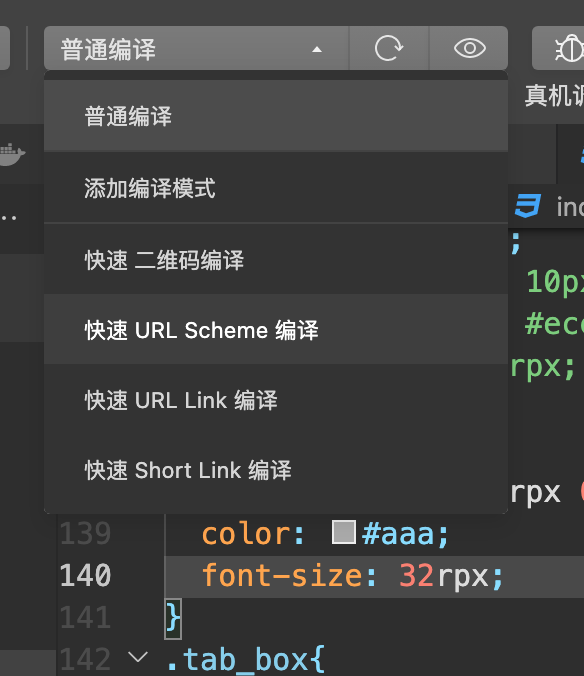Viewport: 584px width, 676px height.
Task: Choose 快速 URL Scheme 编译
Action: point(276,330)
